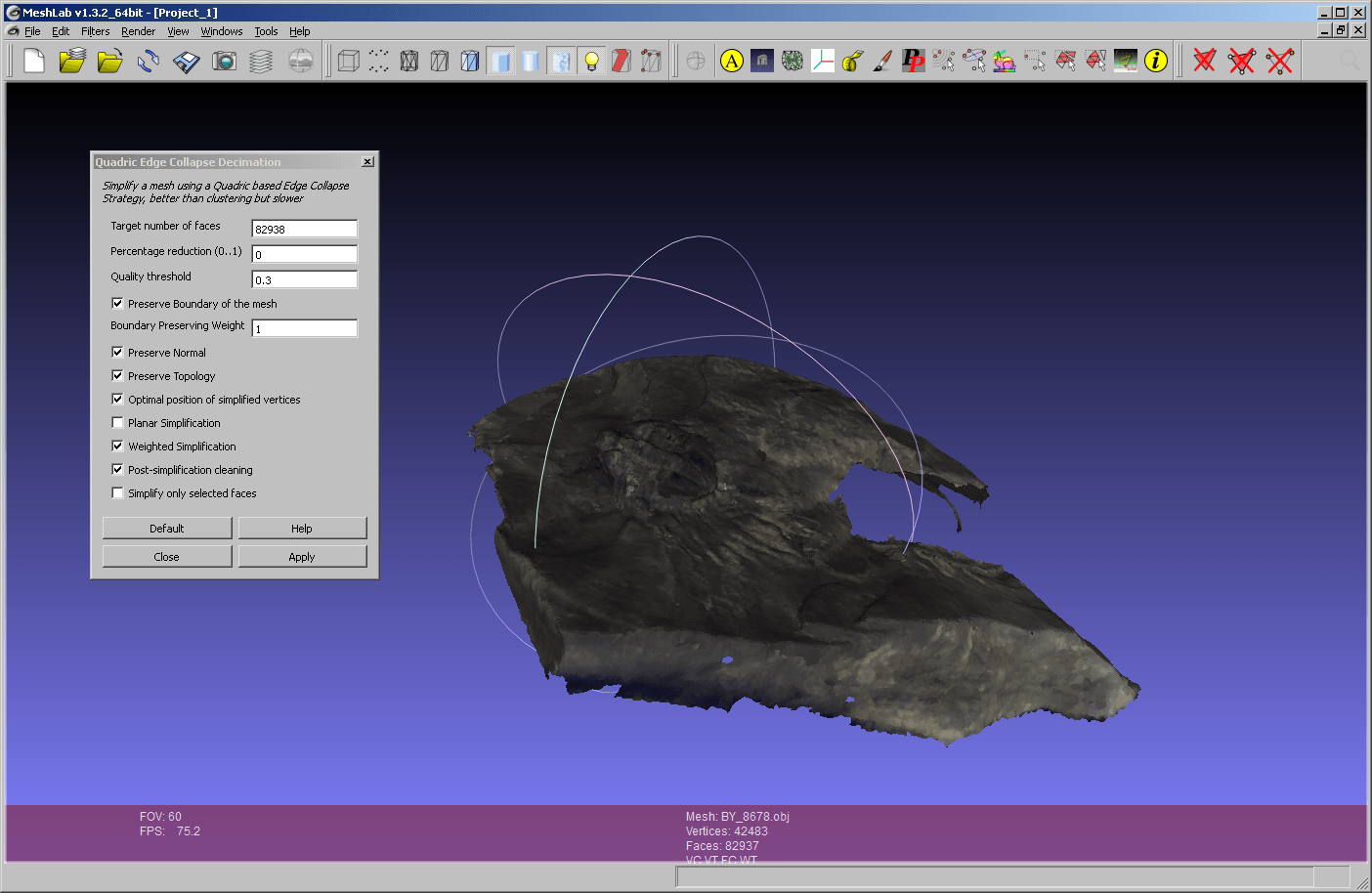The height and width of the screenshot is (893, 1372).
Task: Select the paintbrush painting tool
Action: click(882, 62)
